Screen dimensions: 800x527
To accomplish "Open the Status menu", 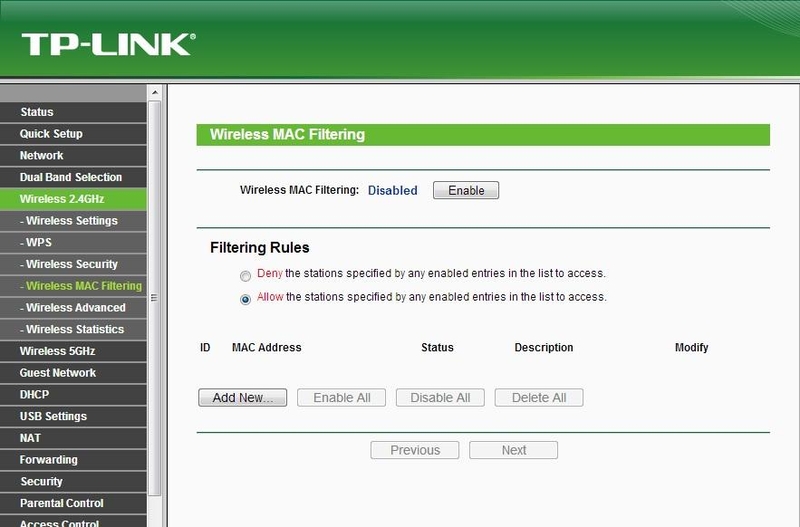I will point(73,112).
